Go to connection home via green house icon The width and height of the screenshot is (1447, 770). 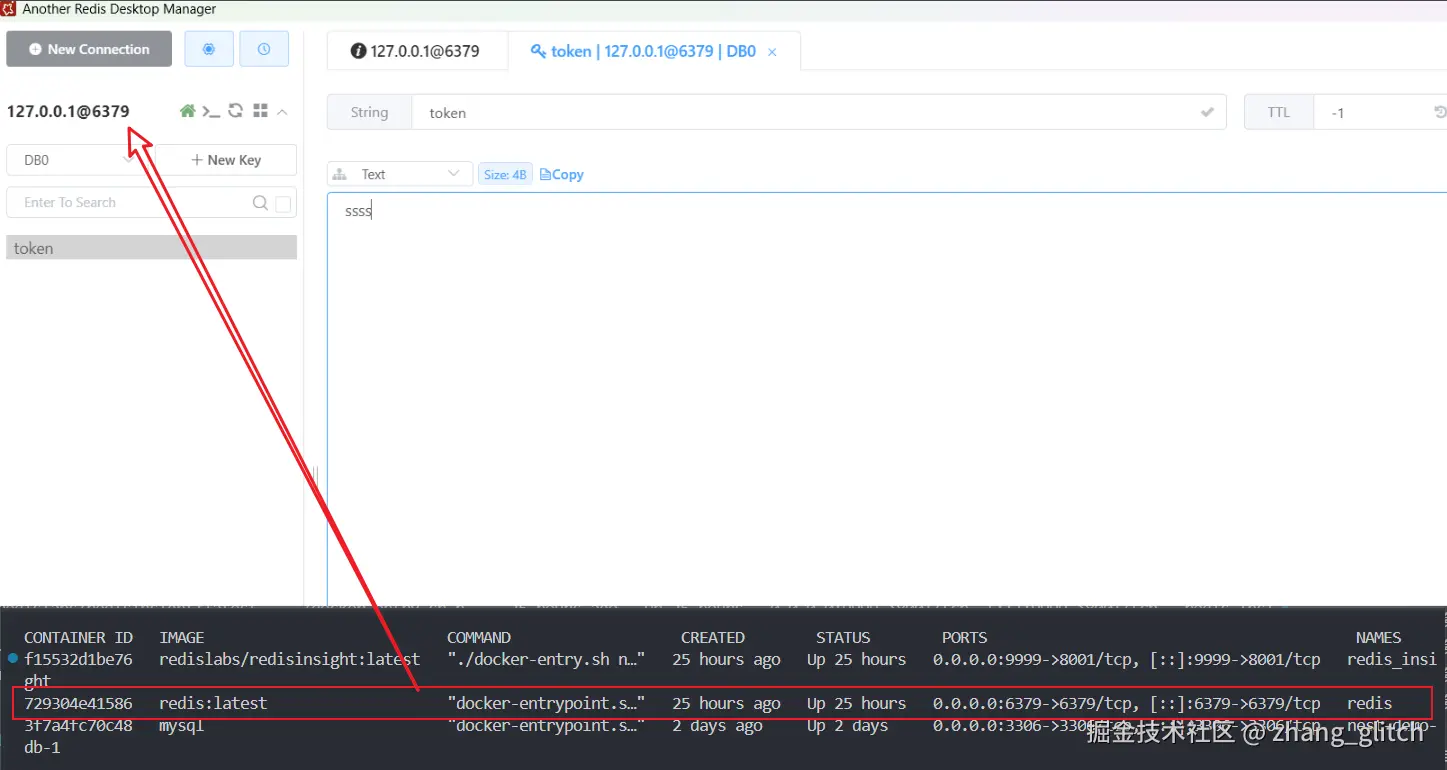point(187,111)
